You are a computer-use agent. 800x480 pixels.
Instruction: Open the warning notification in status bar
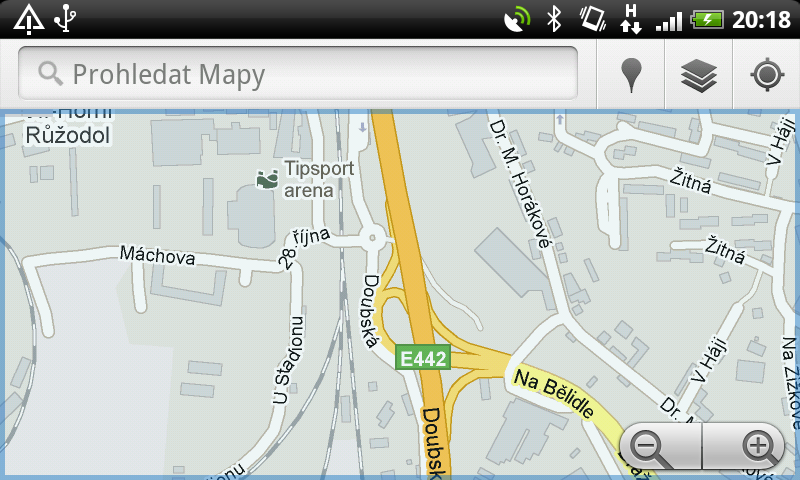[29, 19]
